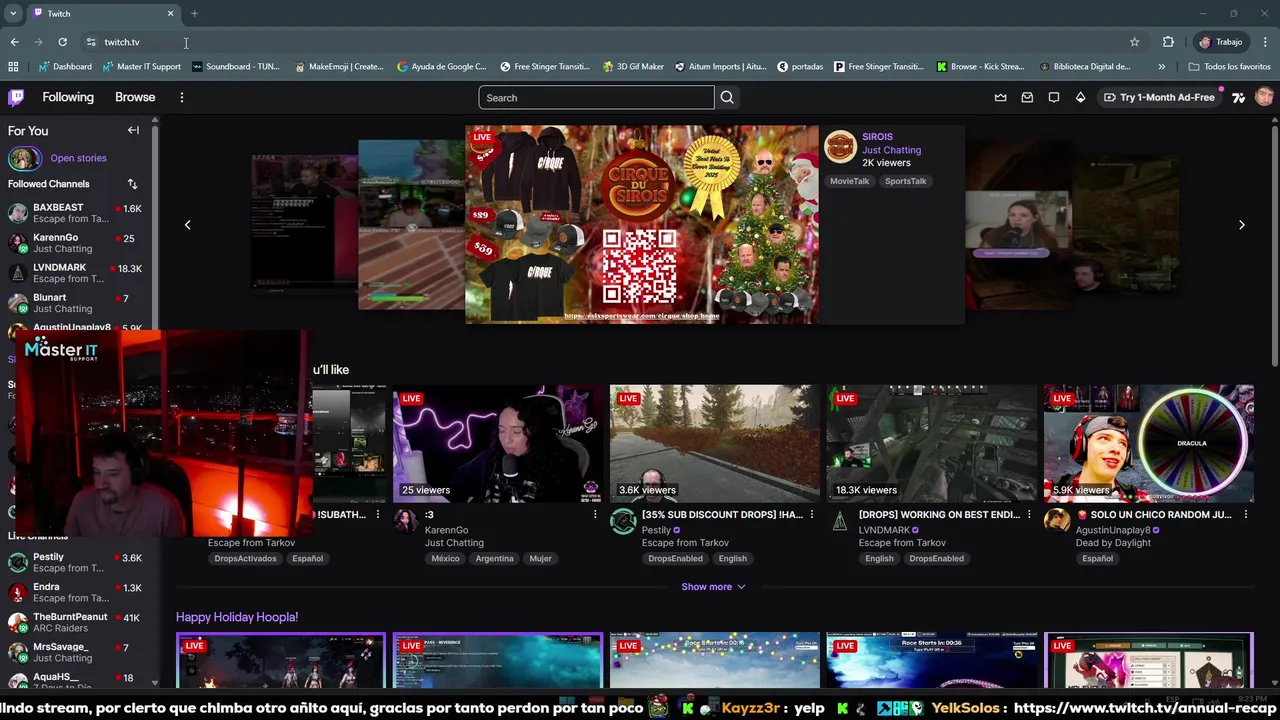Go back using the browser back arrow
This screenshot has width=1280, height=720.
tap(14, 42)
